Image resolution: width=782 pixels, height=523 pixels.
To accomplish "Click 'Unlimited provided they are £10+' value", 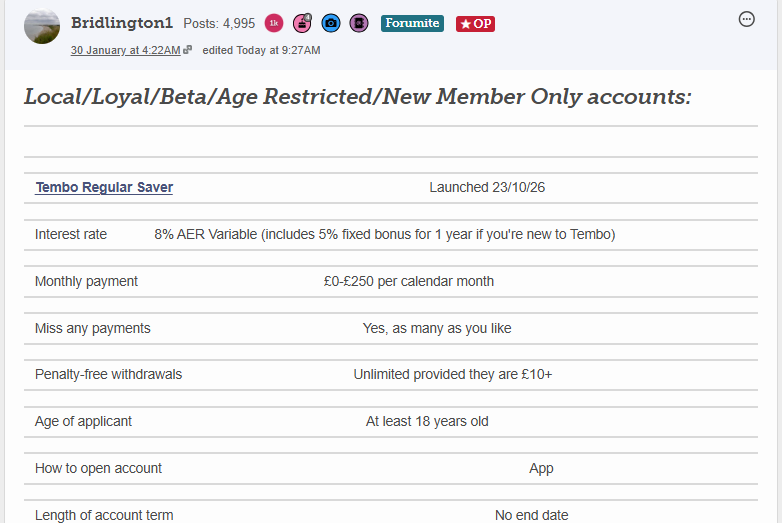I will (453, 374).
